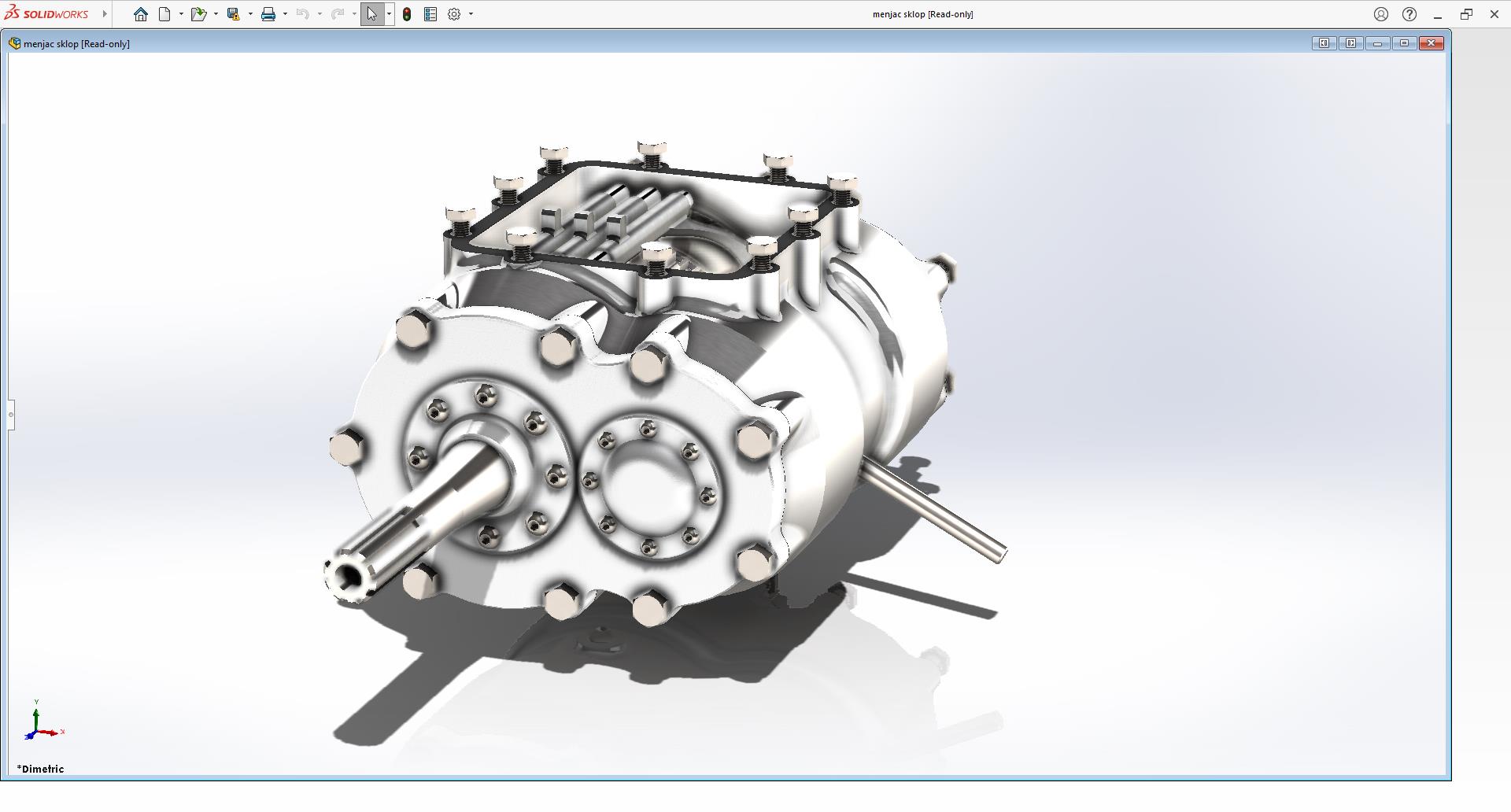Screen dimensions: 1511x812
Task: Expand the SOLIDWORKS menu flyout arrow
Action: click(x=105, y=14)
